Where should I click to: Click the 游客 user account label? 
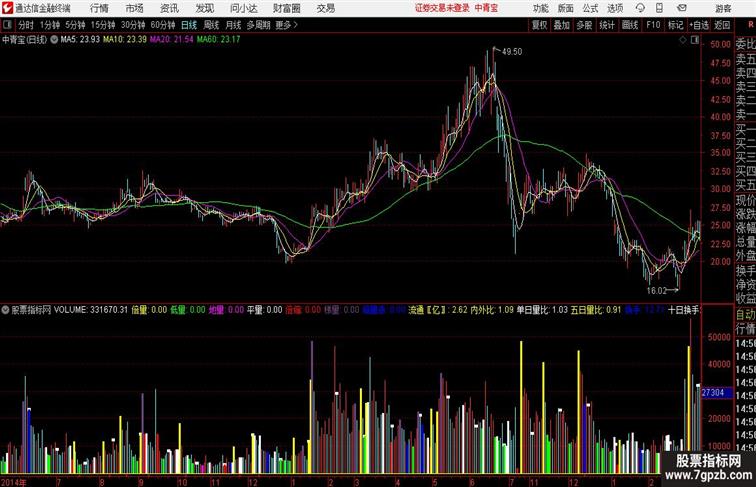click(x=723, y=9)
